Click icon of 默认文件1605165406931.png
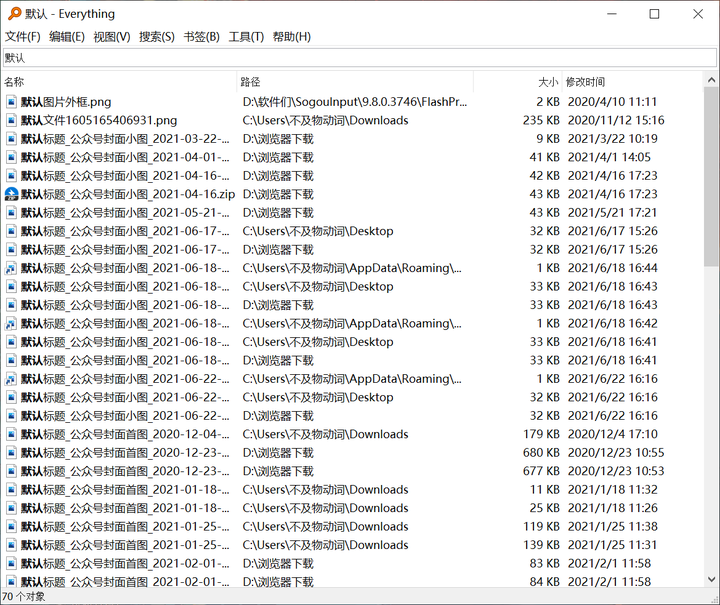720x605 pixels. point(11,120)
